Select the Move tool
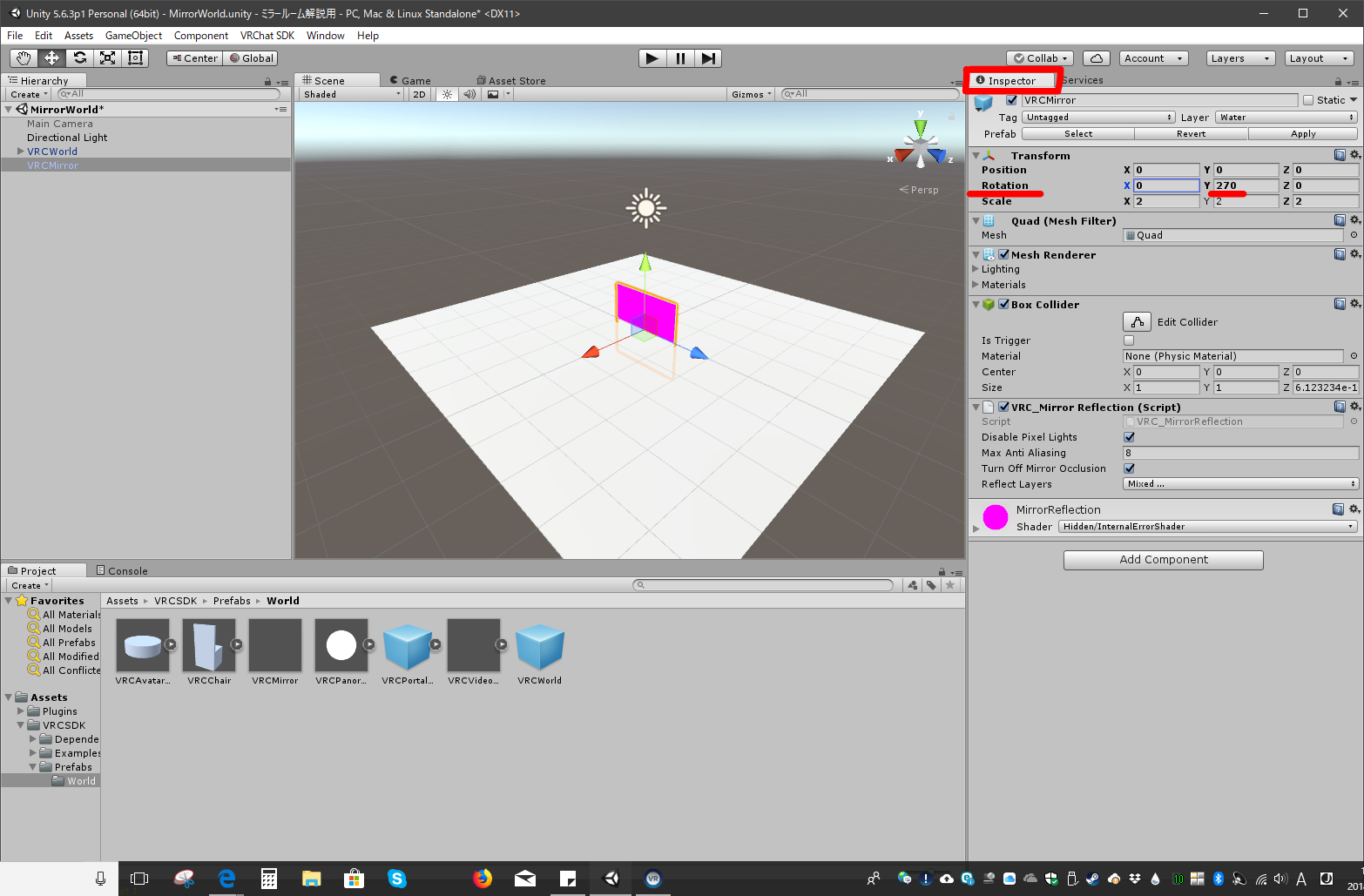 click(x=51, y=58)
